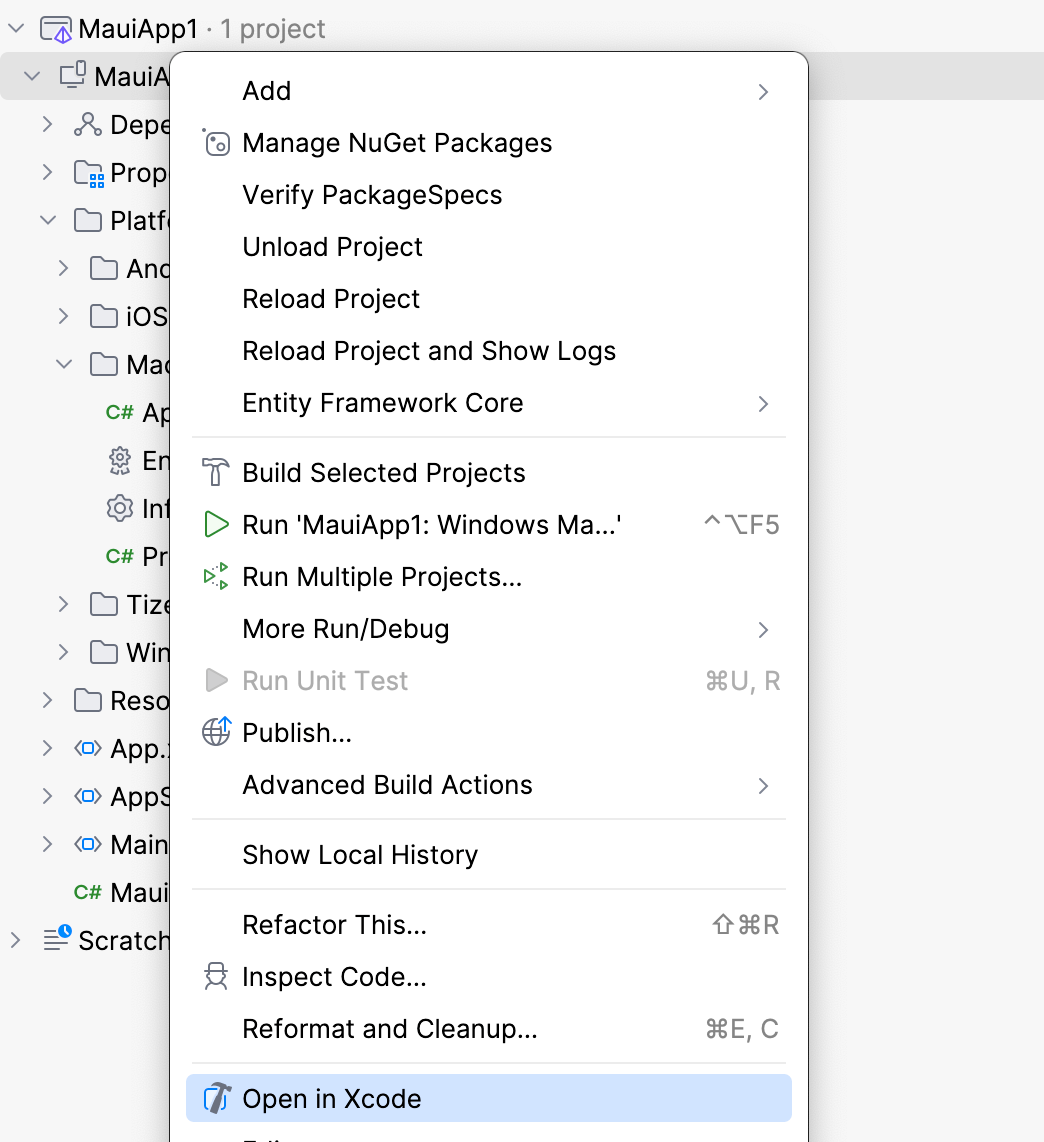This screenshot has height=1142, width=1044.
Task: Select the Run Multiple Projects icon
Action: pyautogui.click(x=216, y=576)
